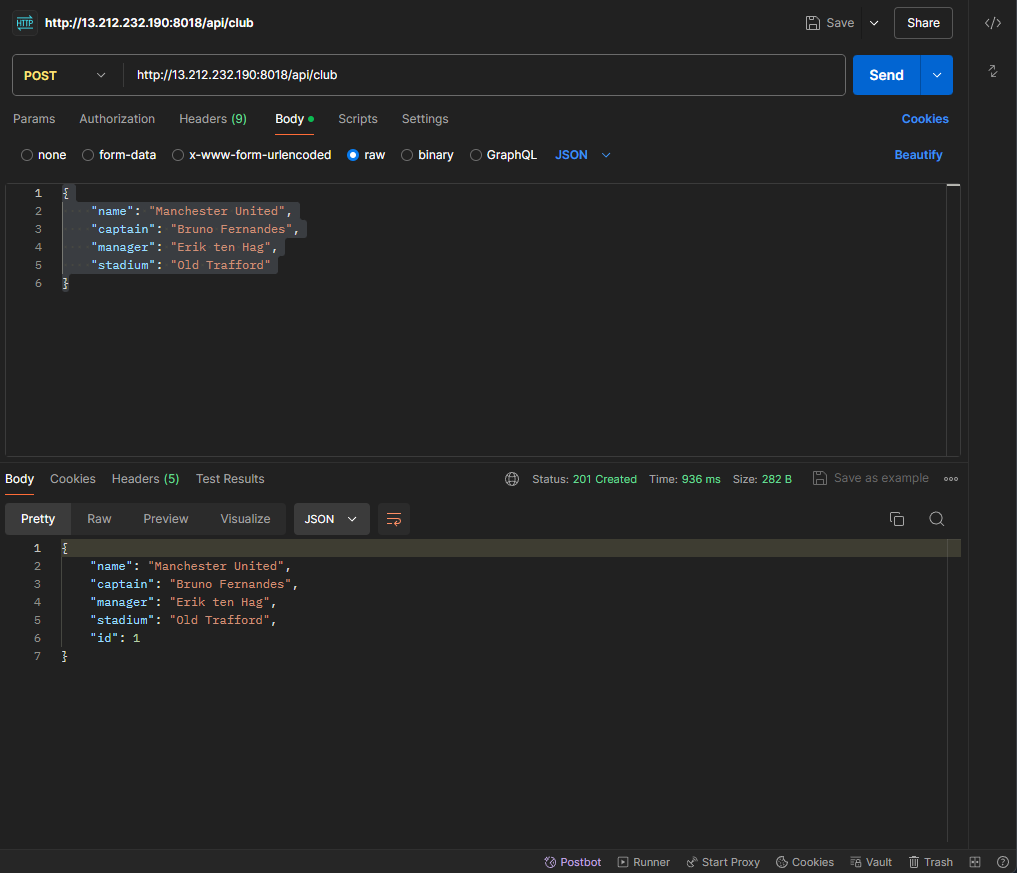
Task: Open search in the response body
Action: point(936,519)
